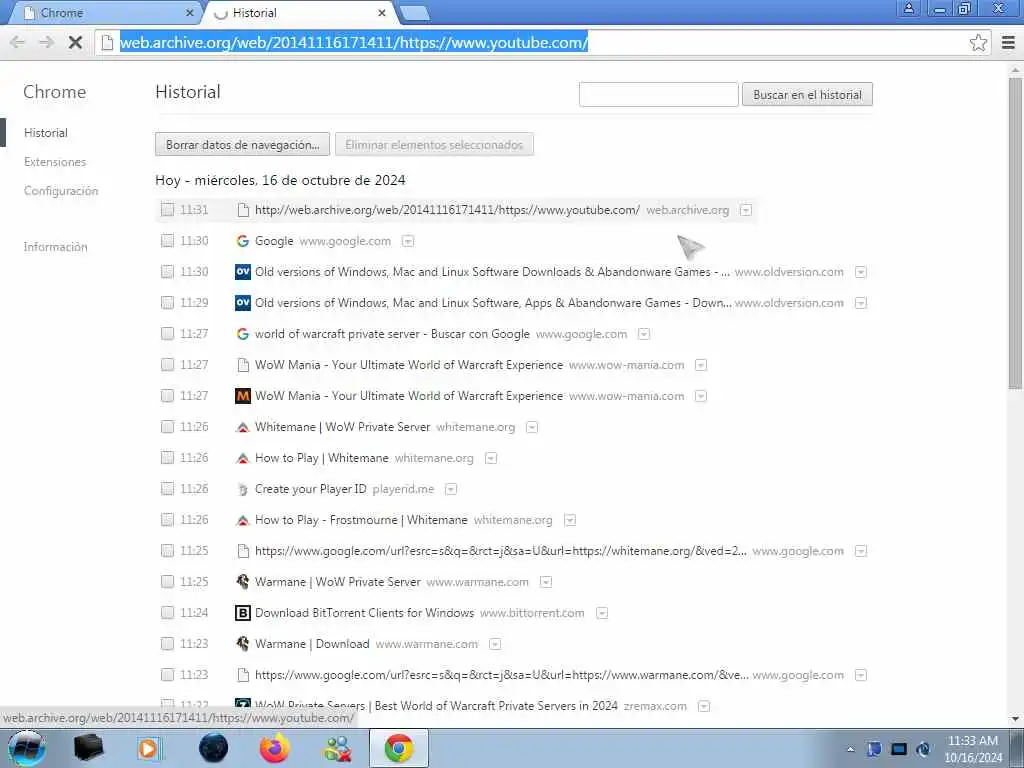
Task: Open Configuración in sidebar
Action: [x=61, y=191]
